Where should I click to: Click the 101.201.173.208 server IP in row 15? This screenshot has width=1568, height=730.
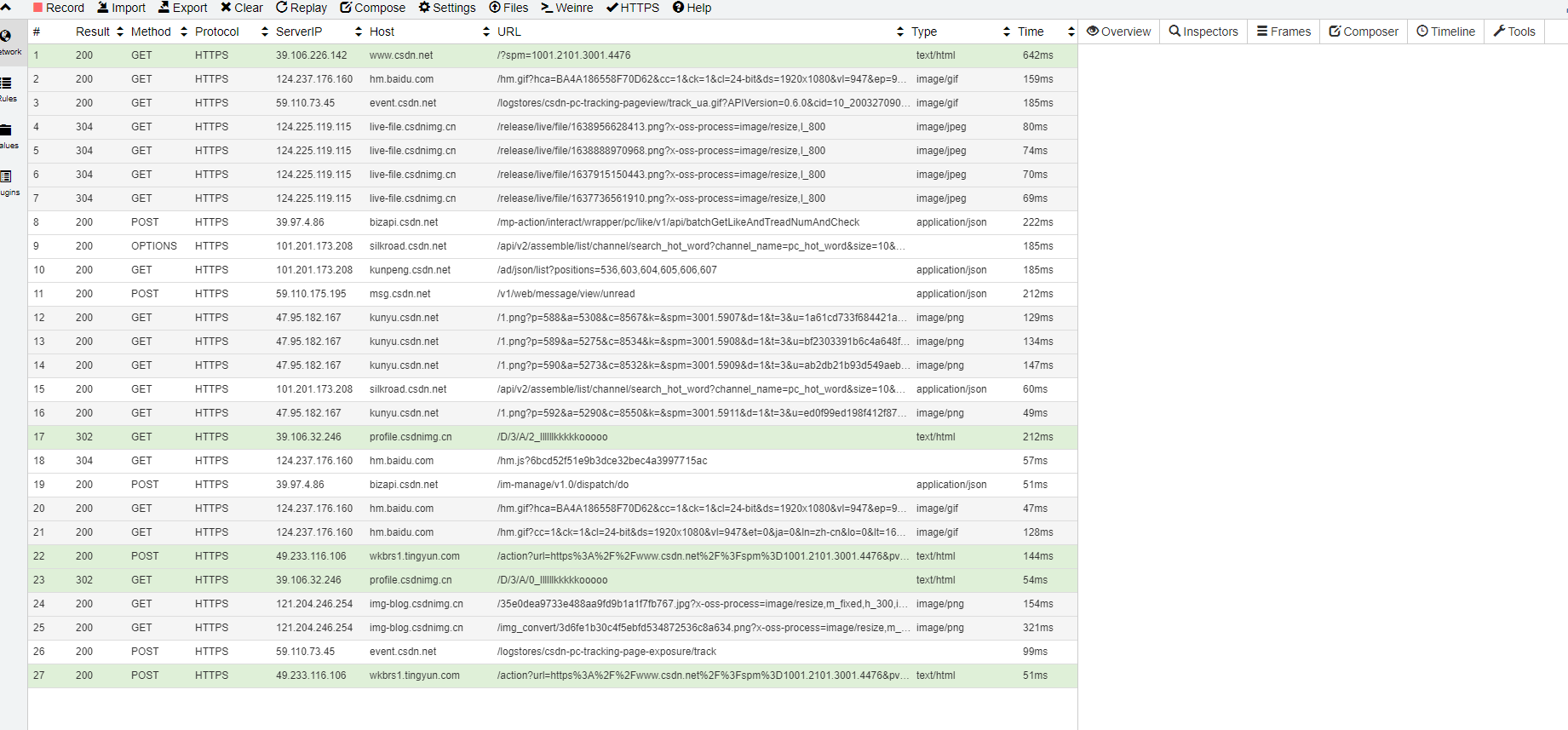[314, 389]
